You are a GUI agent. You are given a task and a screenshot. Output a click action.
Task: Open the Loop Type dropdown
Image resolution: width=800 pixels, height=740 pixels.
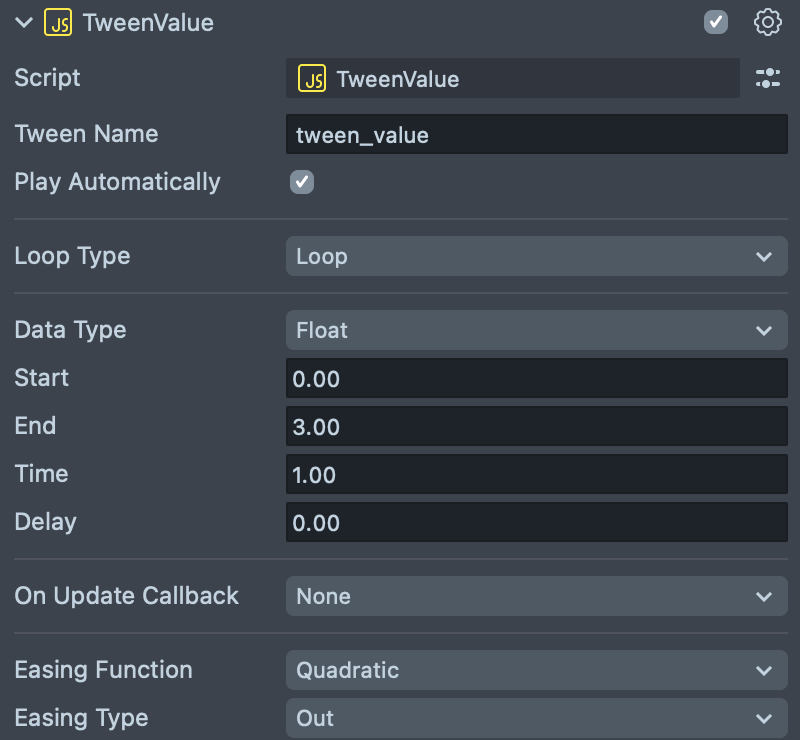click(536, 256)
